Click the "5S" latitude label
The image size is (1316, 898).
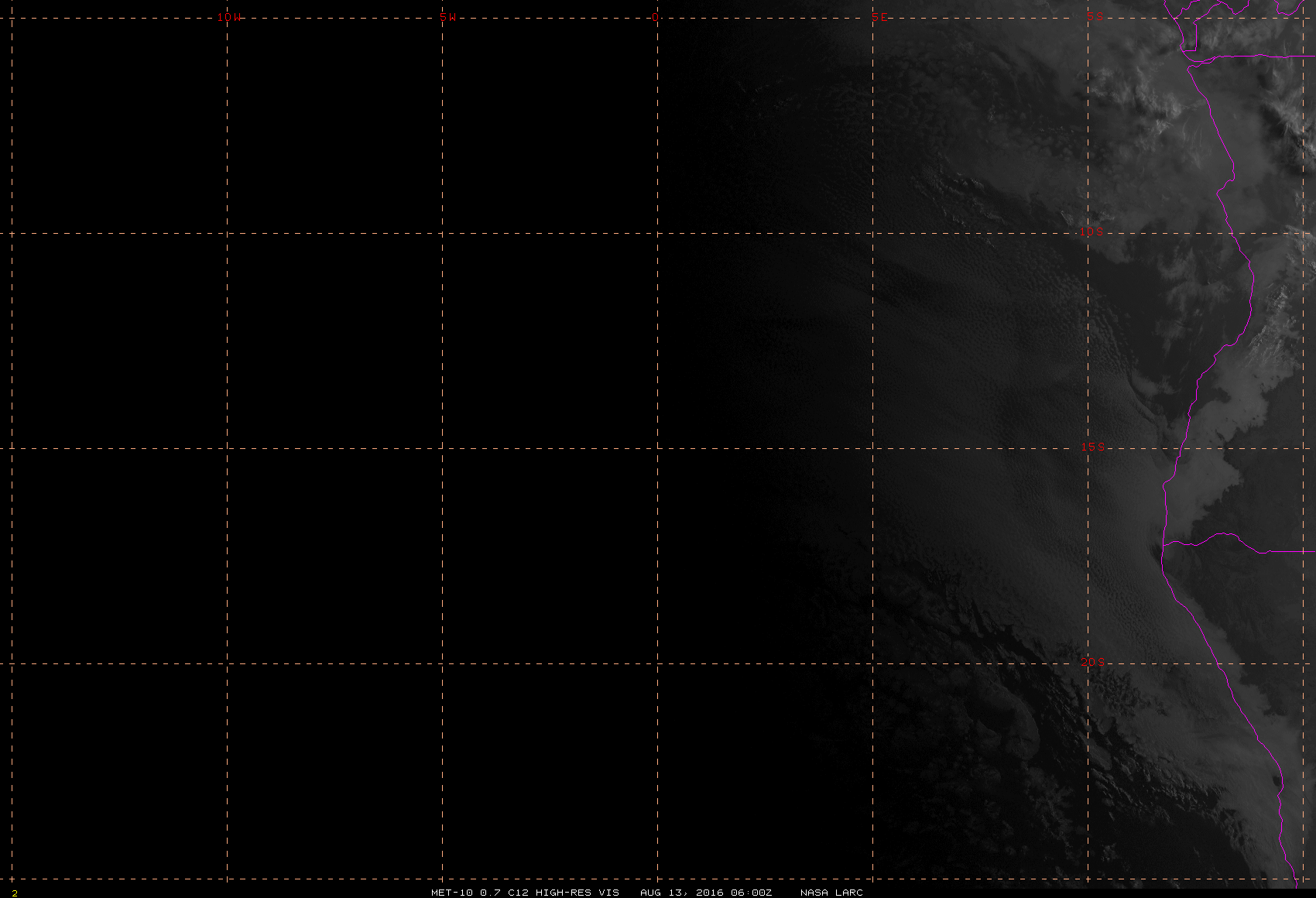[1095, 16]
